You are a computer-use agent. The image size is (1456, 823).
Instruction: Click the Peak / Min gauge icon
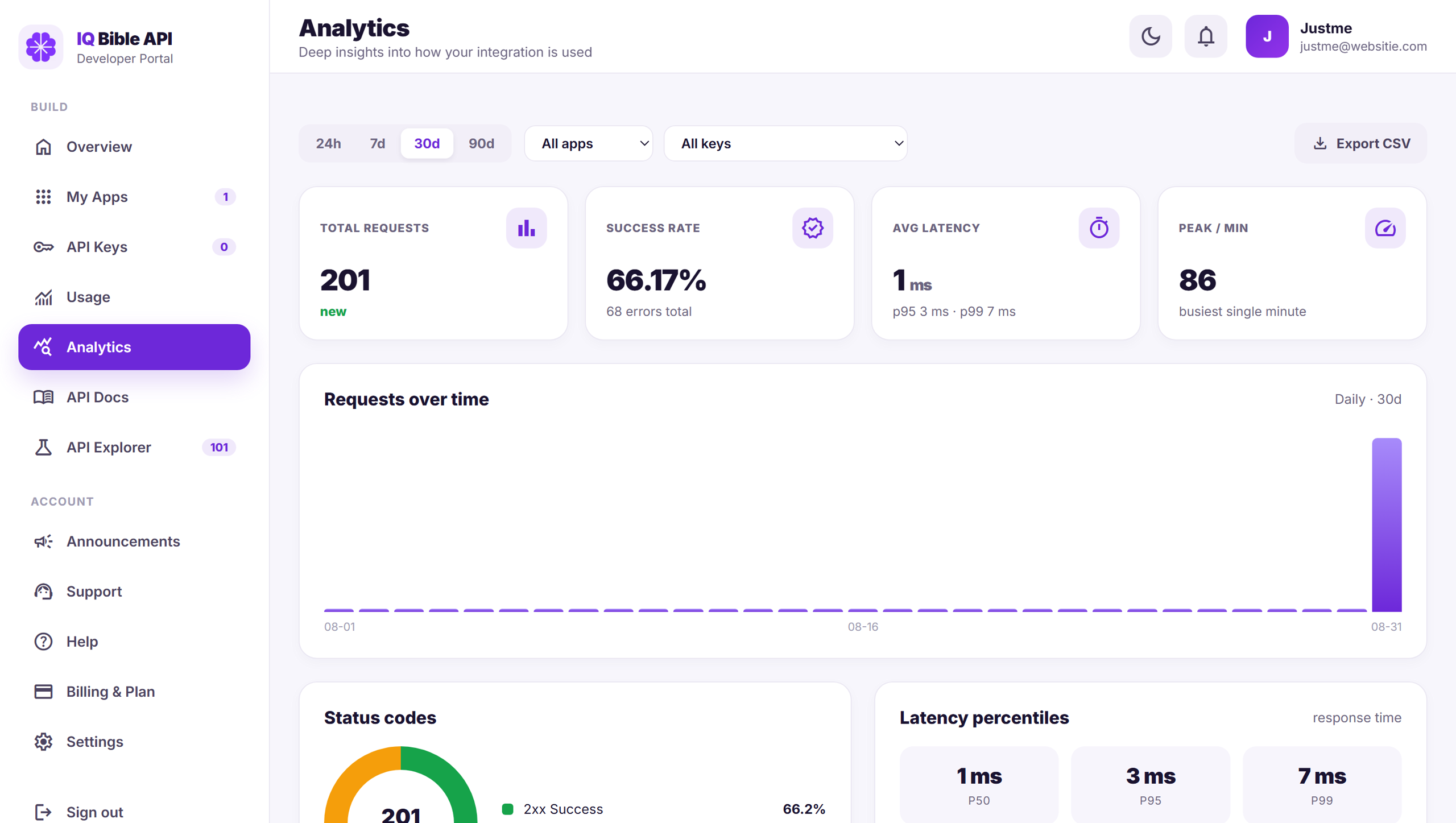click(1385, 228)
